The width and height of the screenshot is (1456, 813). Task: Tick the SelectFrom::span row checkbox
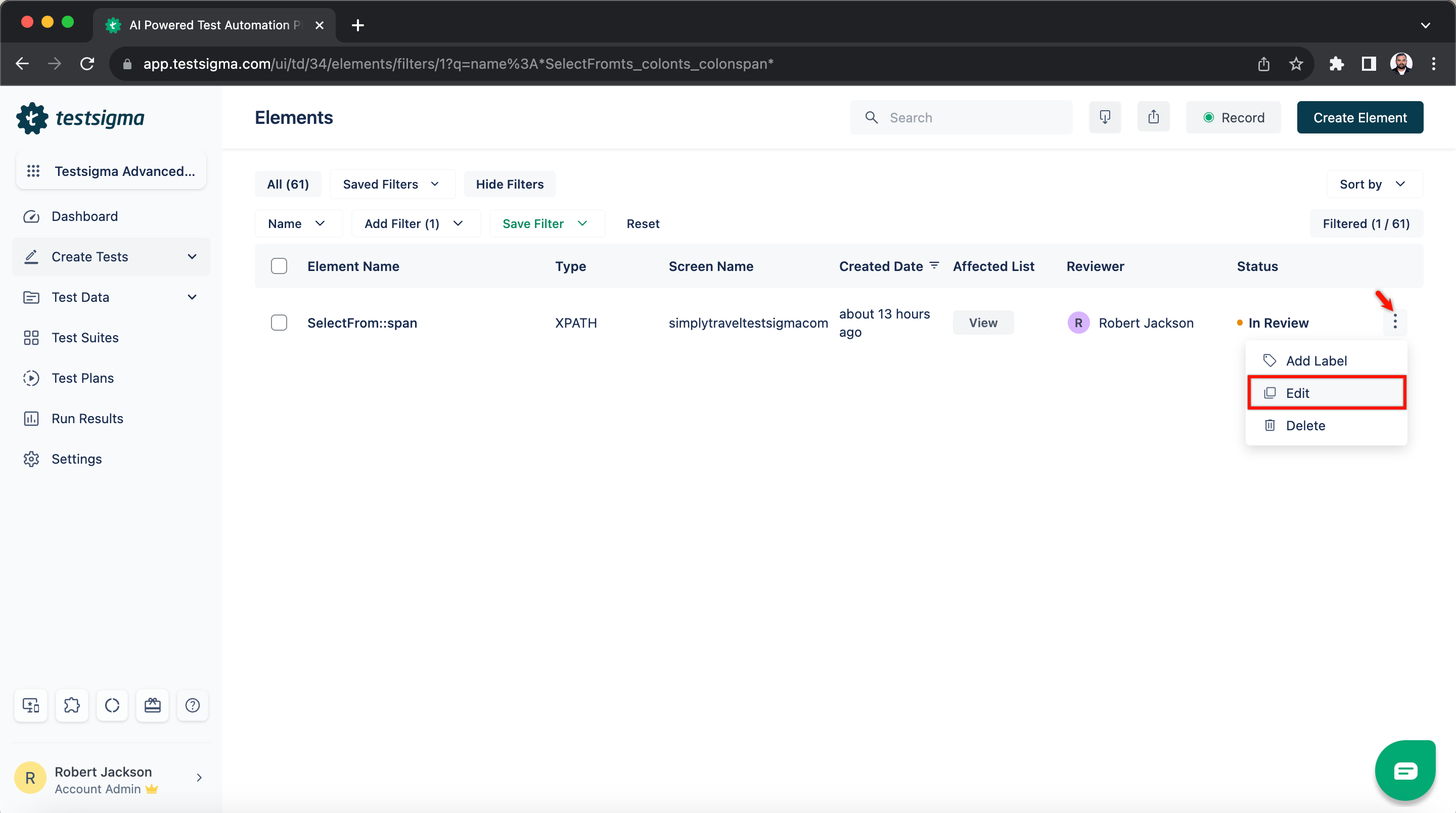(279, 323)
